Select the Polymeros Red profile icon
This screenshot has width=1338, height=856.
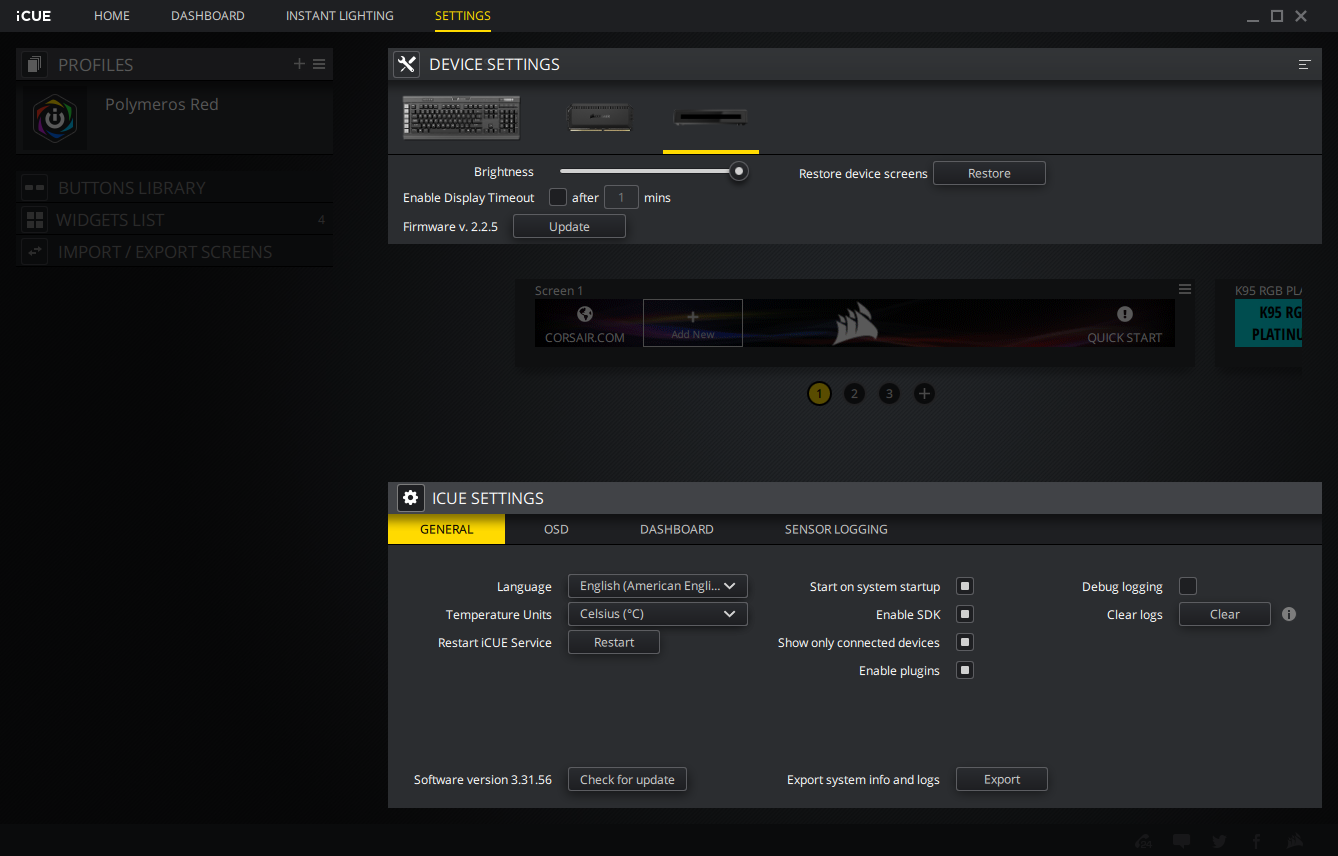[55, 118]
